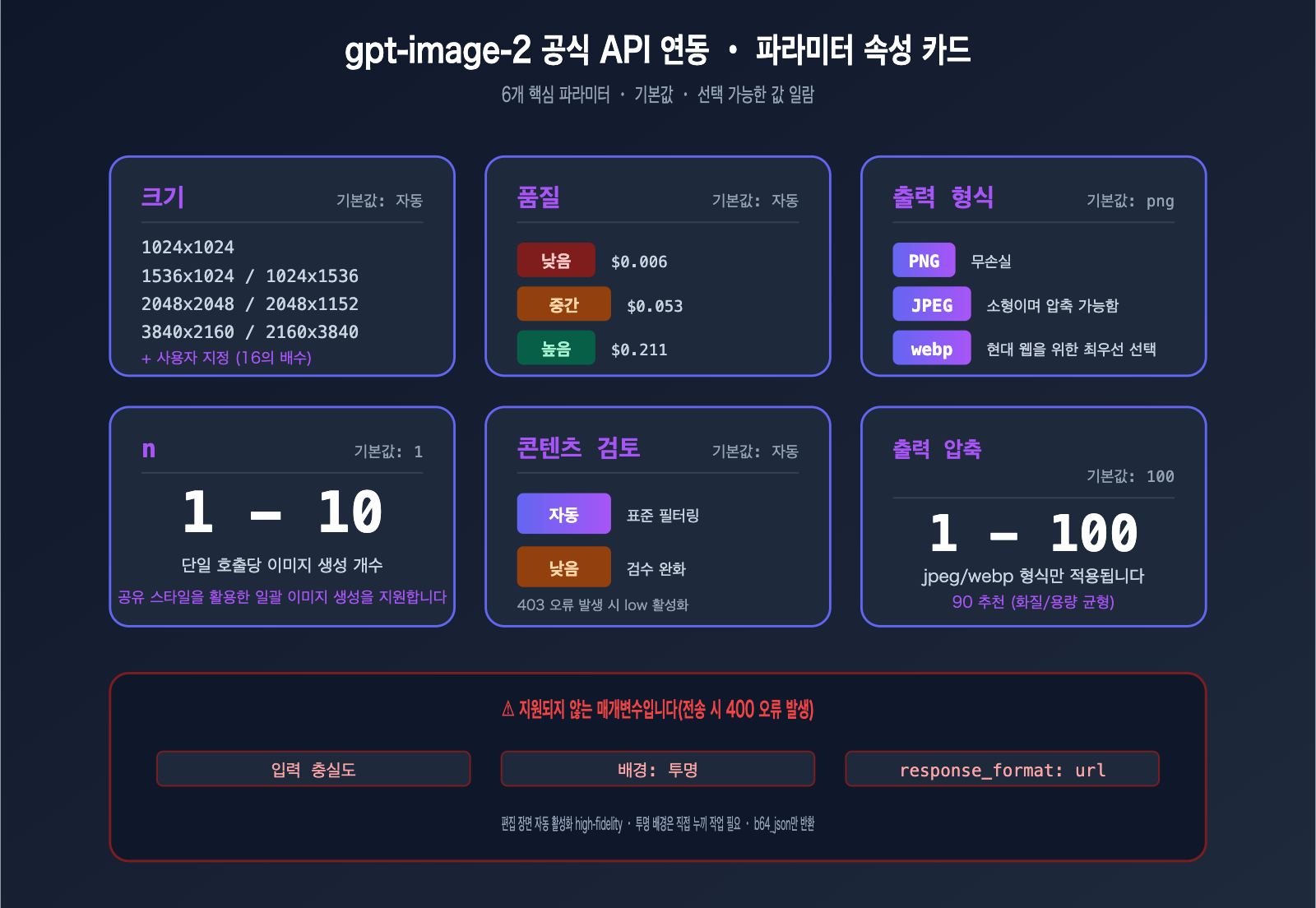
Task: Toggle the 배경: 투명 unsupported parameter chip
Action: tap(657, 769)
